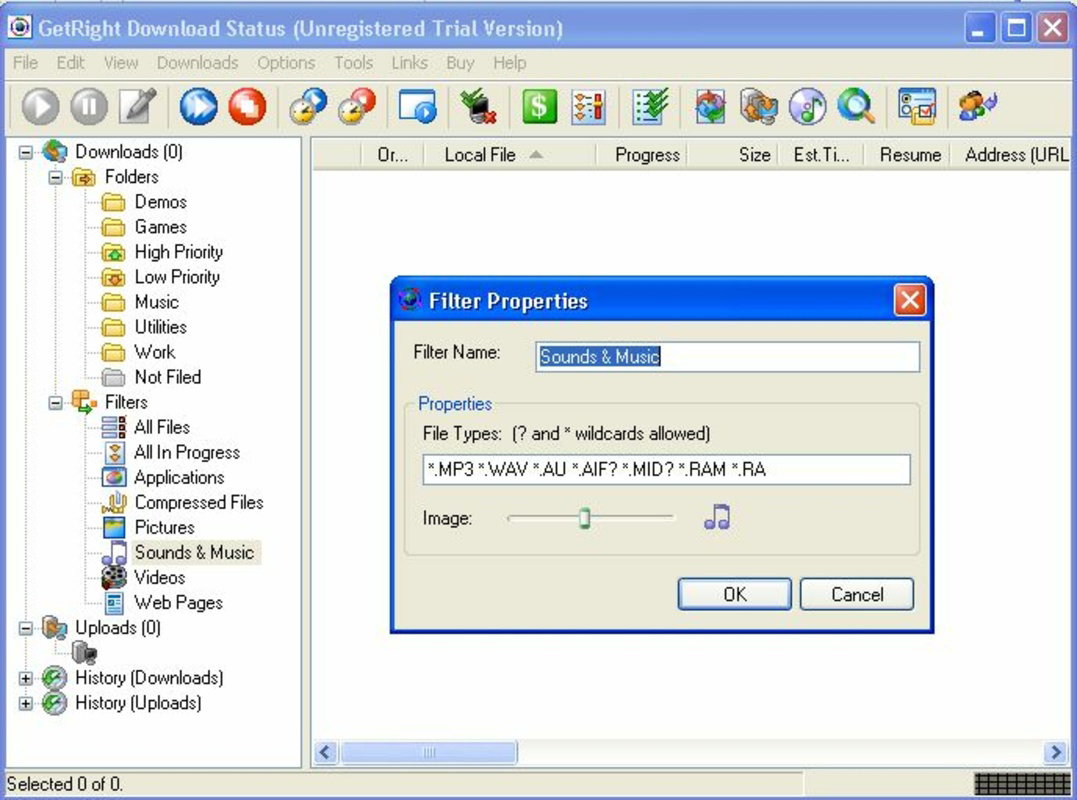The width and height of the screenshot is (1077, 800).
Task: Collapse the Filters tree branch
Action: [x=55, y=402]
